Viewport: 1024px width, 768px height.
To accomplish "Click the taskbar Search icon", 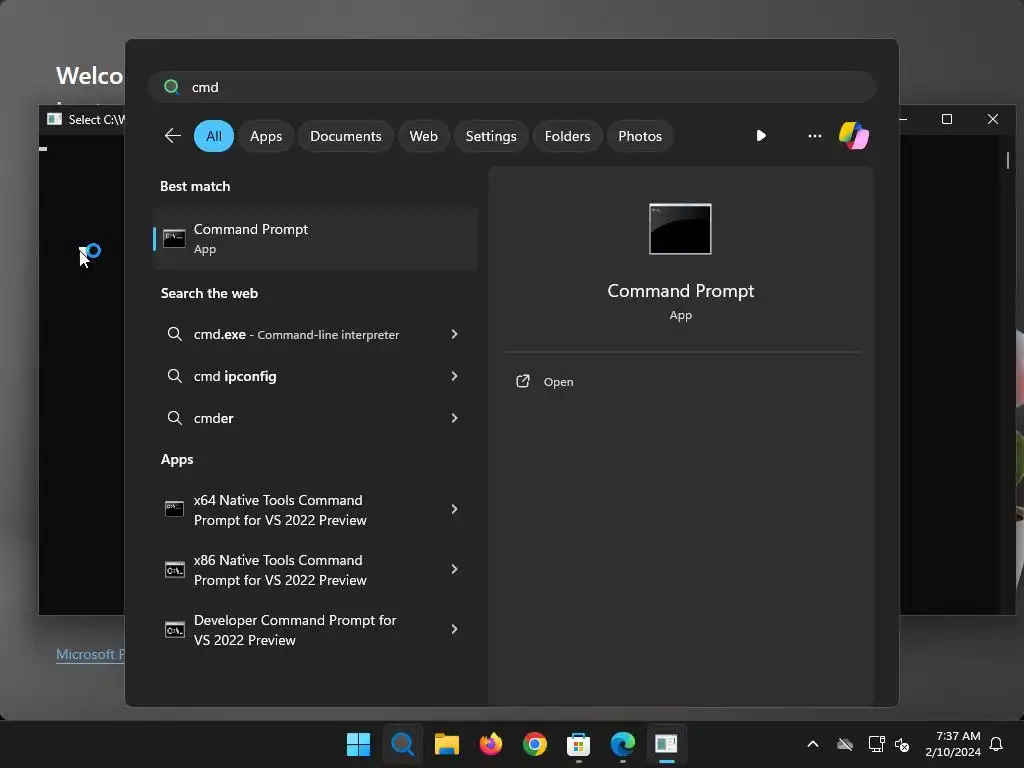I will coord(402,744).
